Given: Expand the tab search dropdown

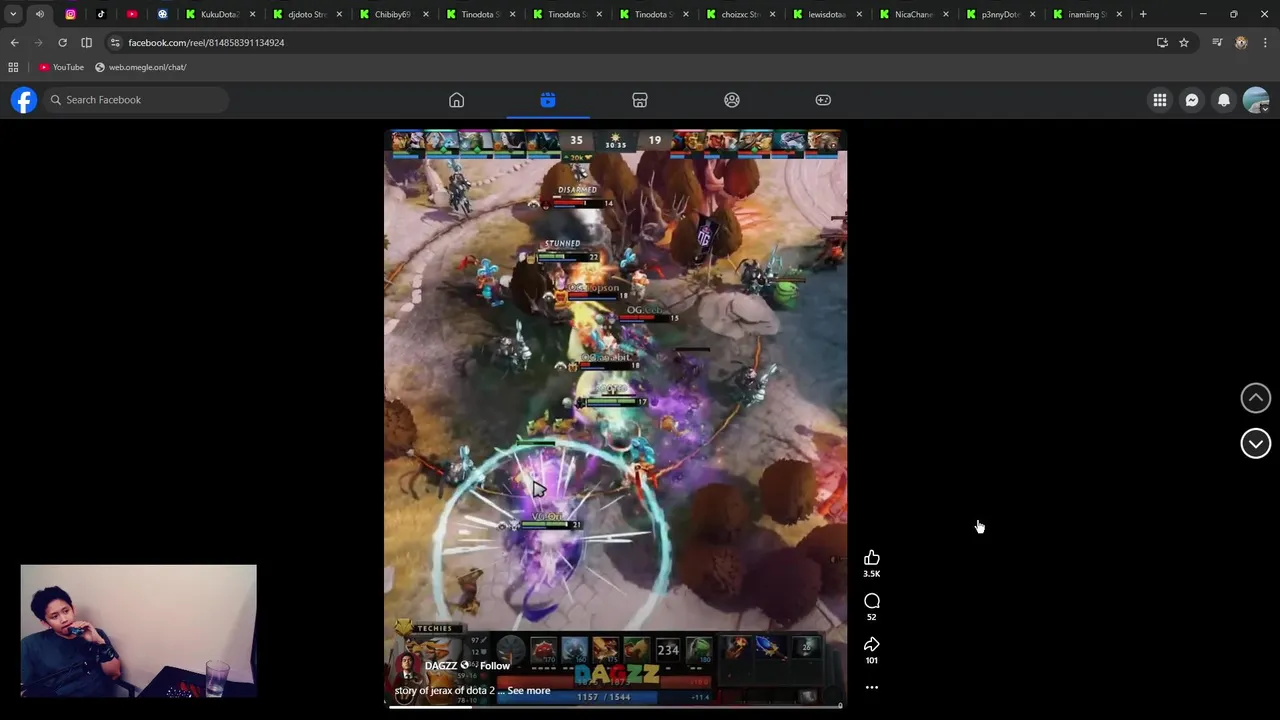Looking at the screenshot, I should [x=13, y=14].
